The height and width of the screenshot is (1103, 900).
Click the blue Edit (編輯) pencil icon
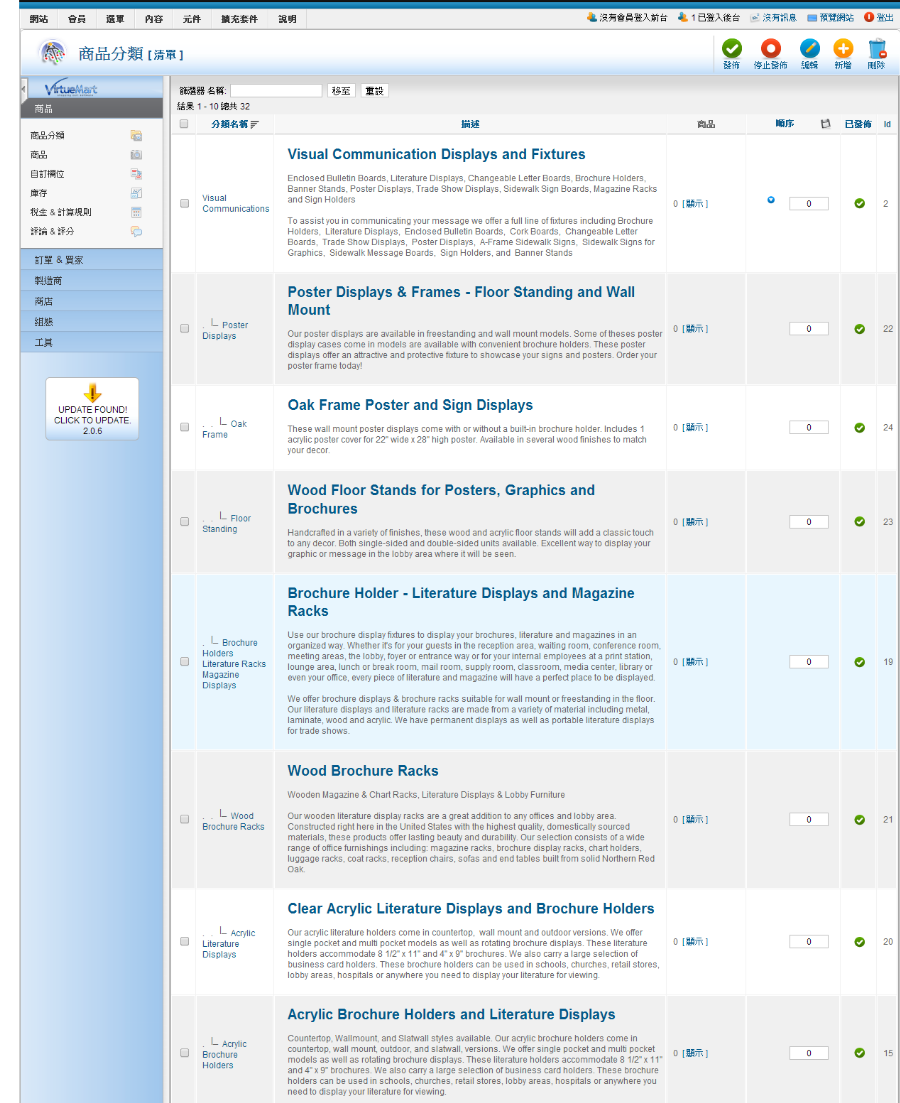point(809,49)
